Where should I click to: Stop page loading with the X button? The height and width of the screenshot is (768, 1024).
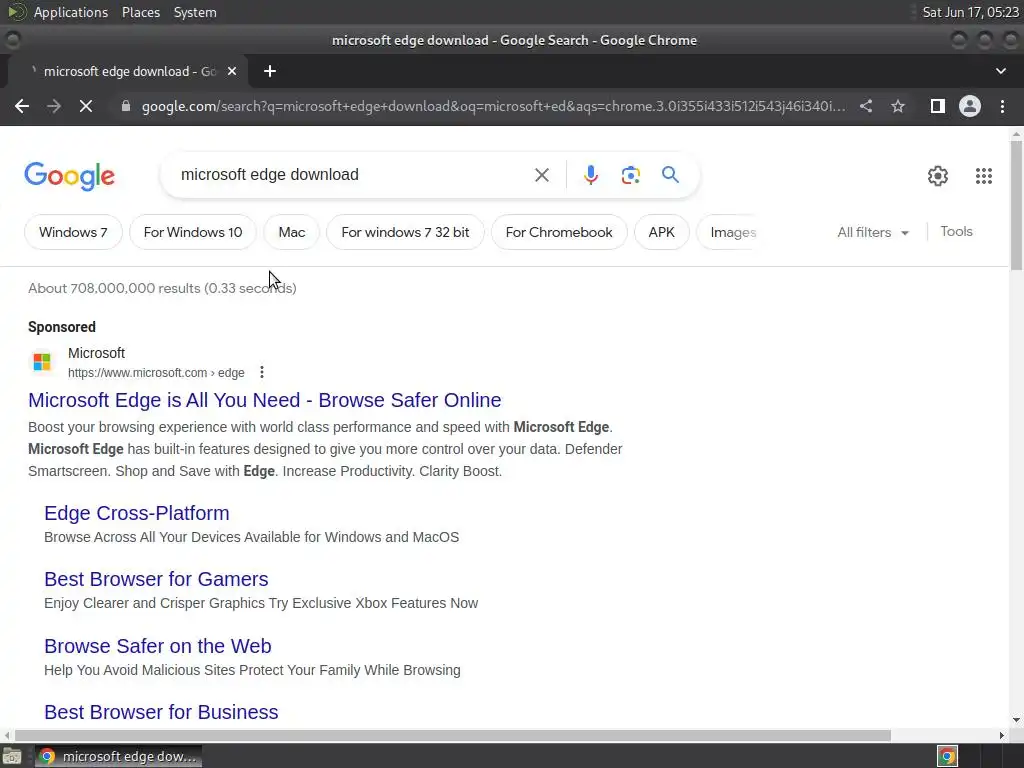86,106
